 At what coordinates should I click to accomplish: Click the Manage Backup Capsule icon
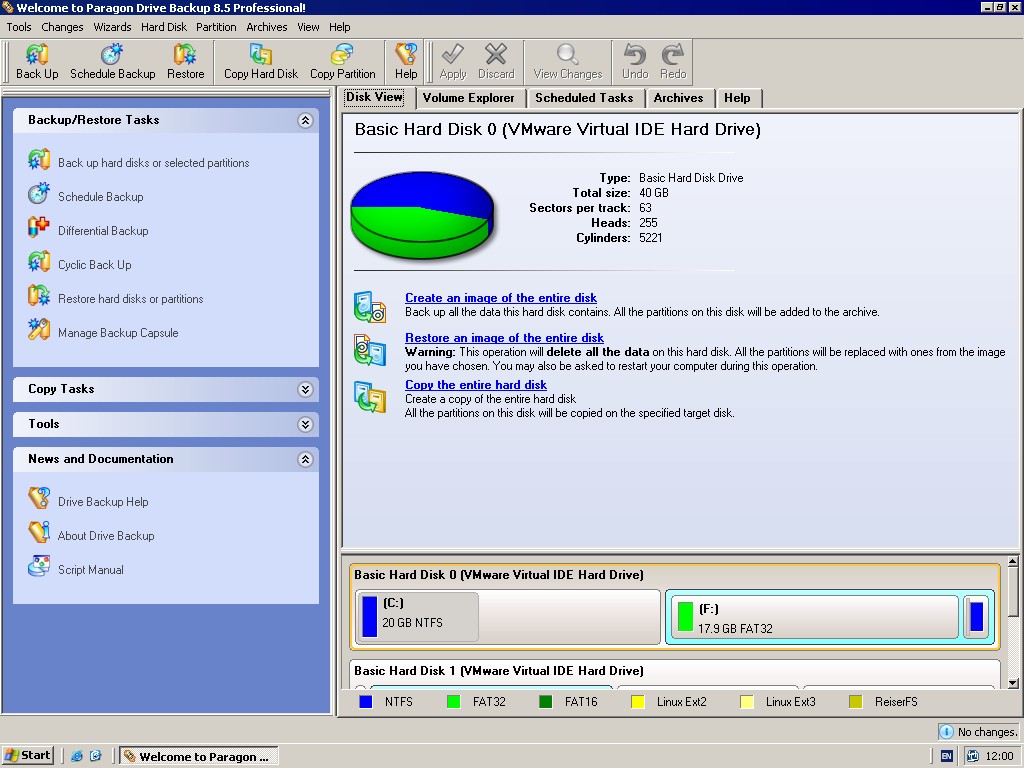39,330
